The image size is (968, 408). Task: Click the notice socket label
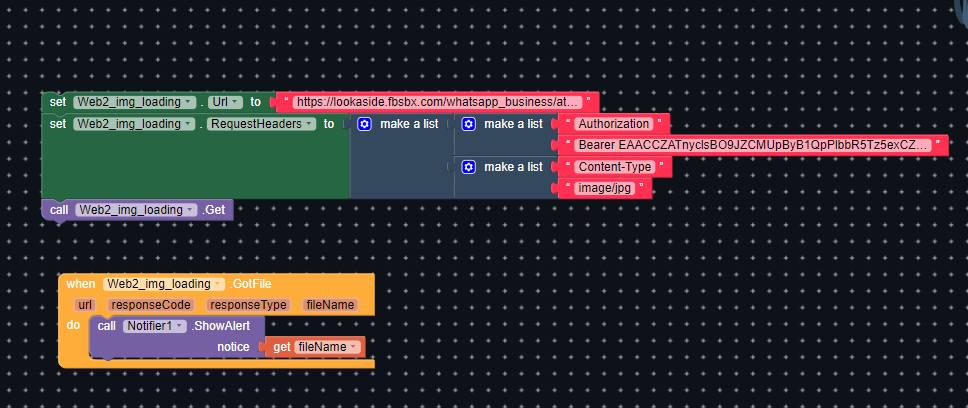pos(233,347)
